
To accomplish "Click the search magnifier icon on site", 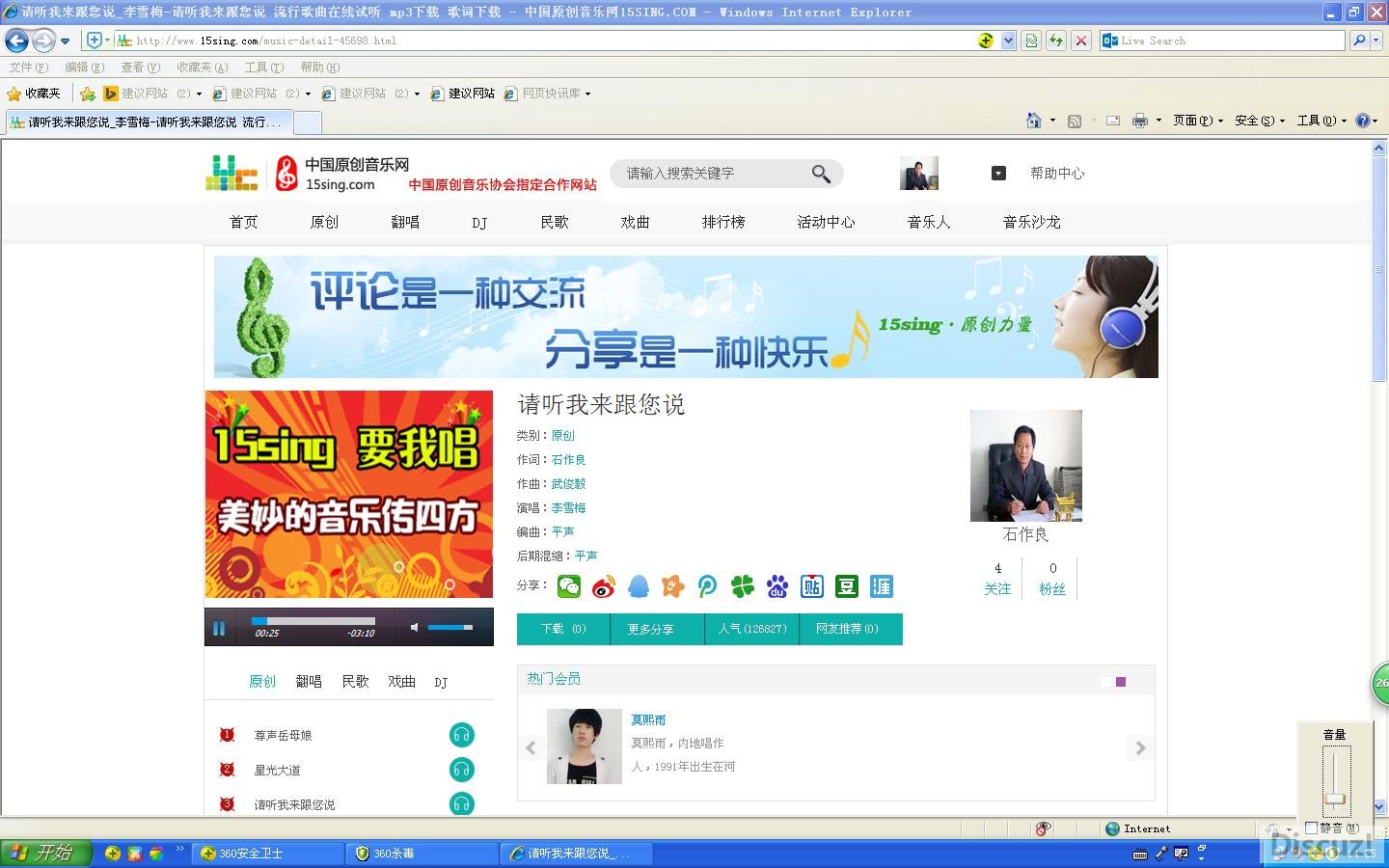I will 821,174.
